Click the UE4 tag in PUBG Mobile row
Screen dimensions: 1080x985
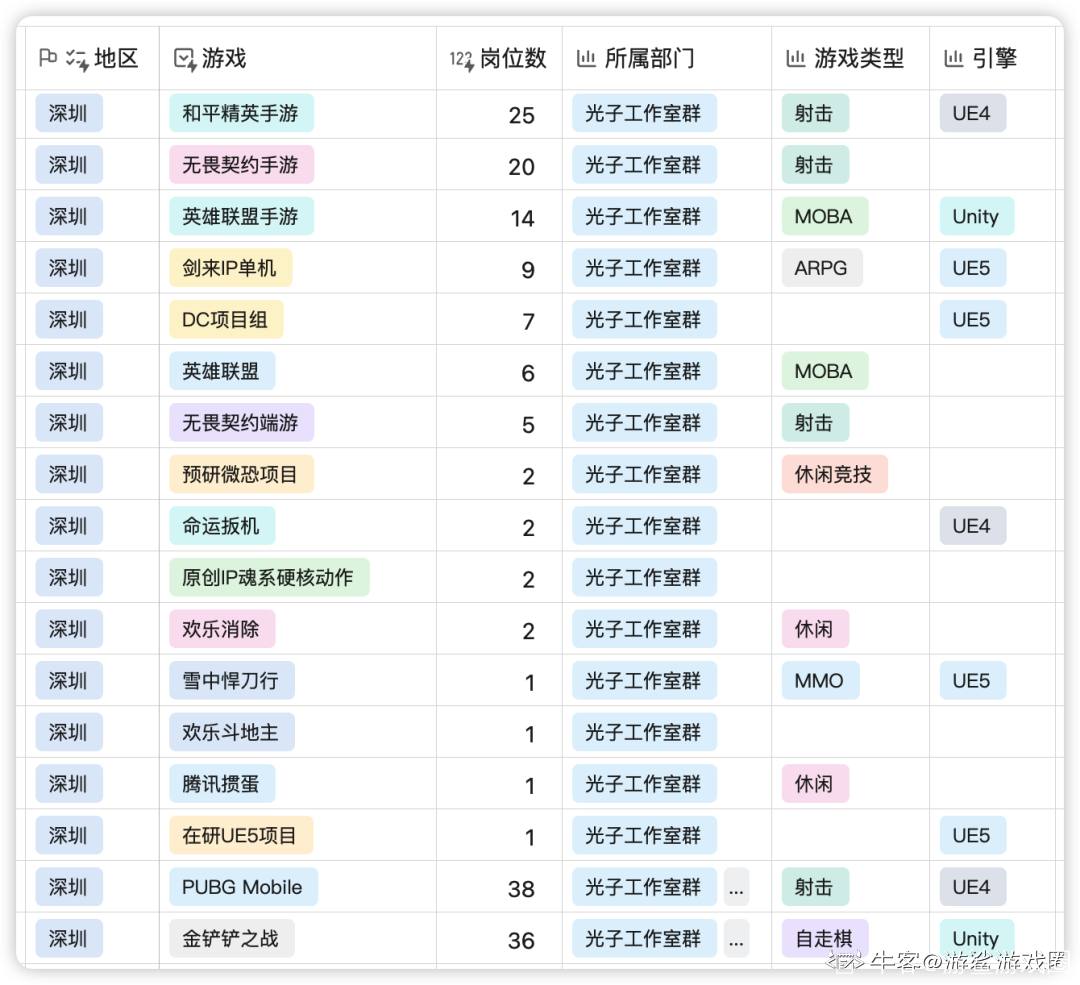973,887
